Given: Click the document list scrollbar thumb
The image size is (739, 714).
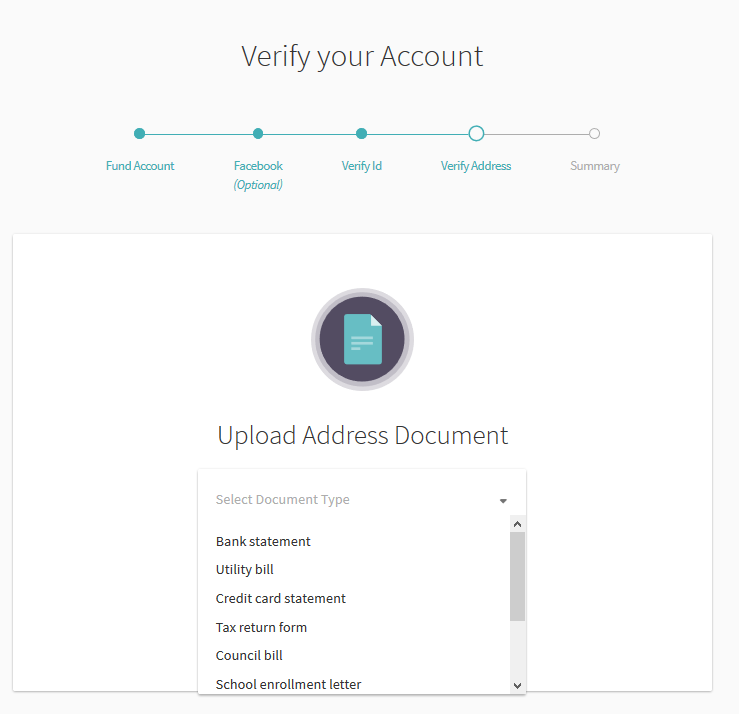Looking at the screenshot, I should pos(517,576).
